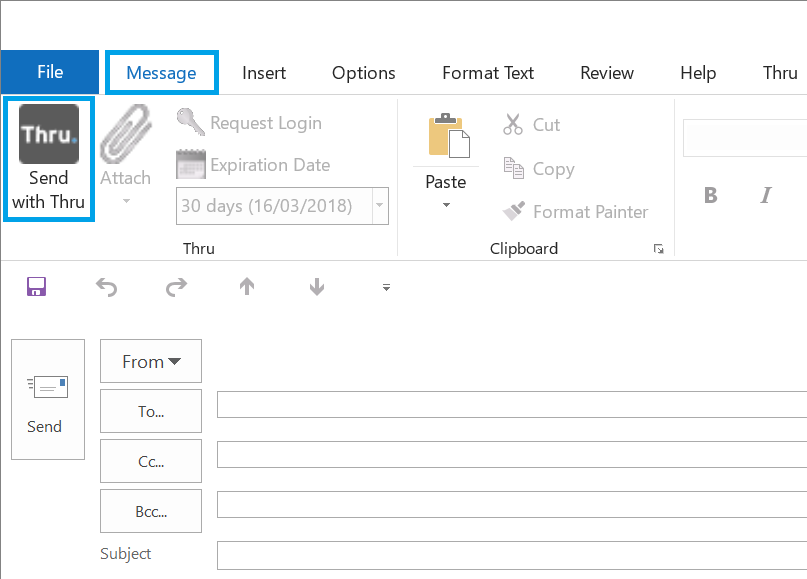Click the Copy icon

(513, 168)
